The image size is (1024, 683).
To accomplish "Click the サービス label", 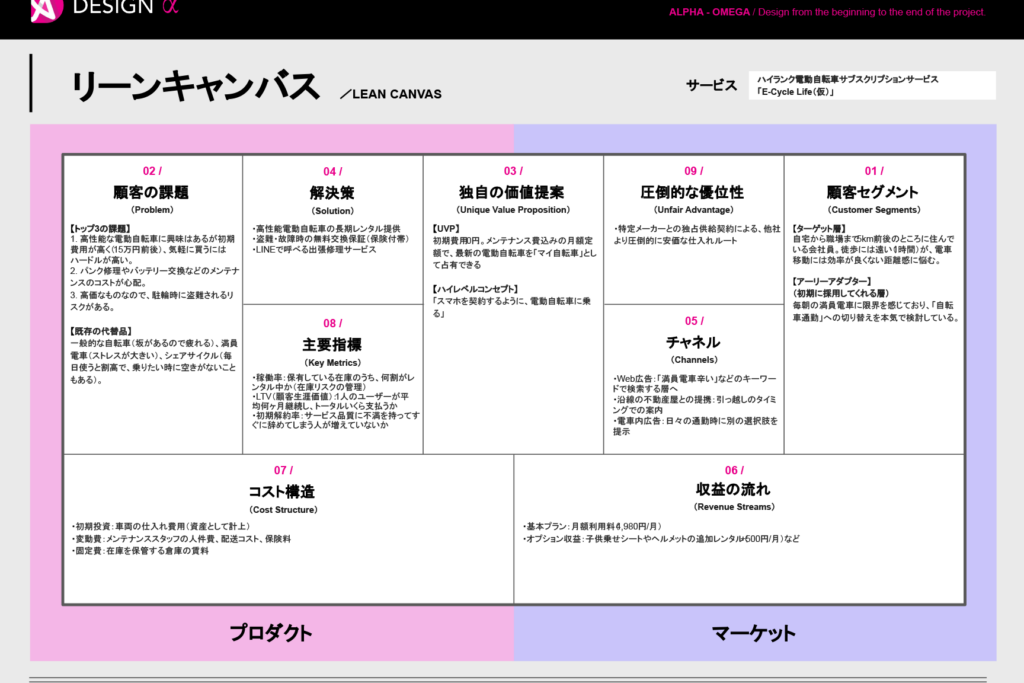I will (x=711, y=85).
